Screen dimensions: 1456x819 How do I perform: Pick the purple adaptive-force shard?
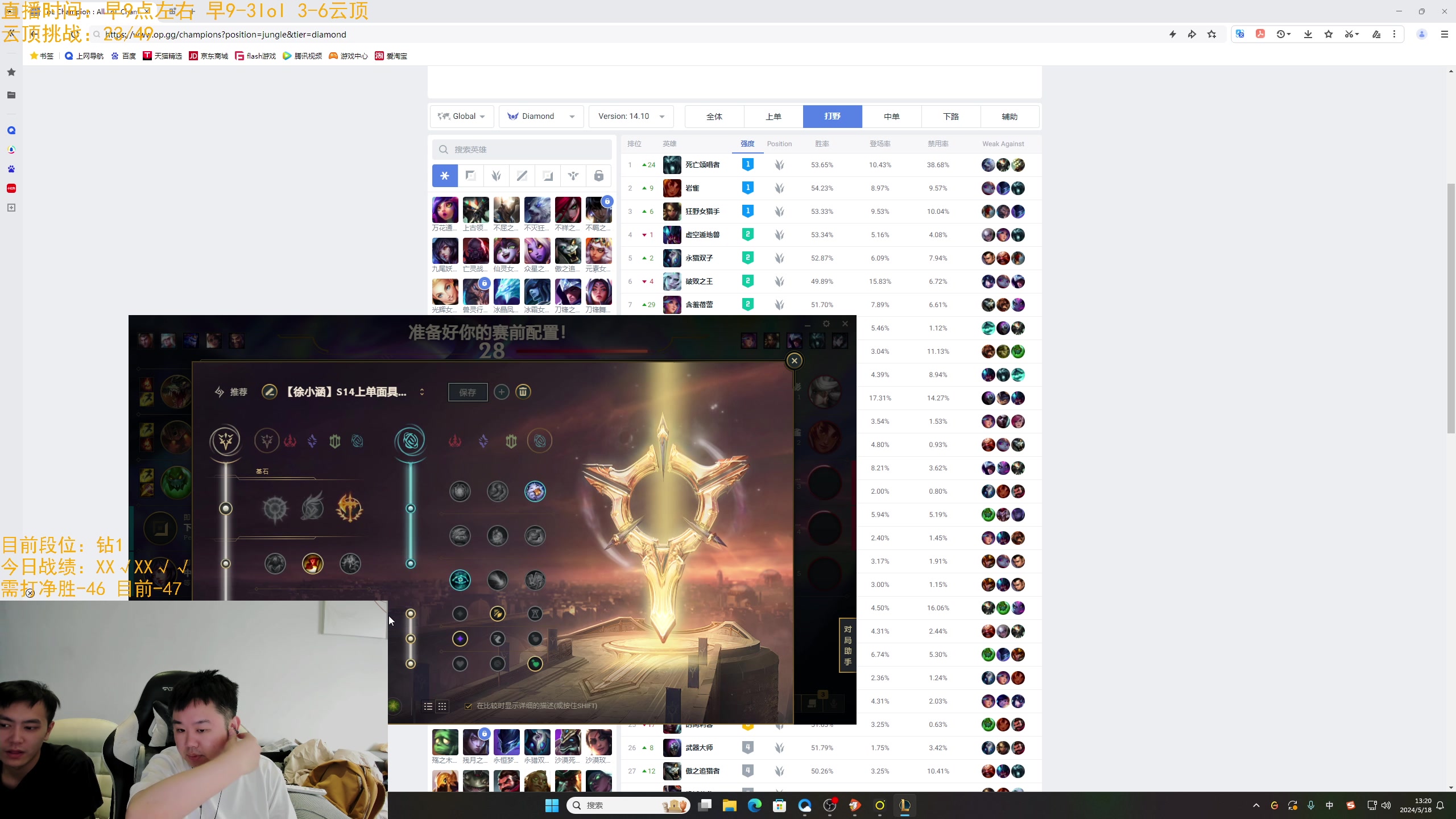click(460, 639)
